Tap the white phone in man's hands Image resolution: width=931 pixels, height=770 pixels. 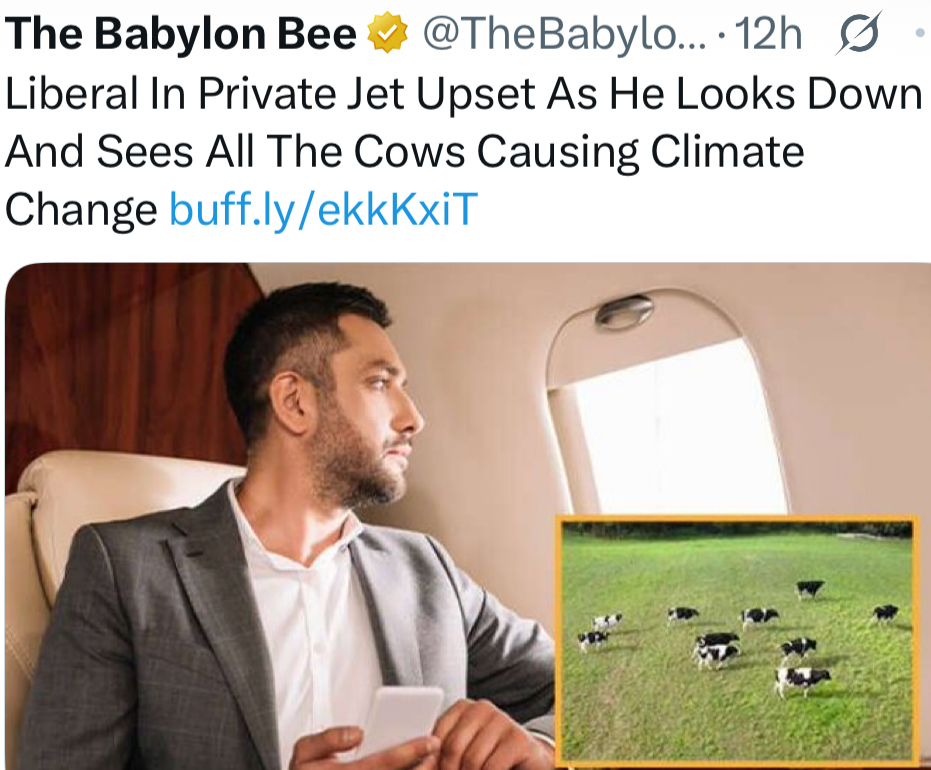pyautogui.click(x=403, y=722)
